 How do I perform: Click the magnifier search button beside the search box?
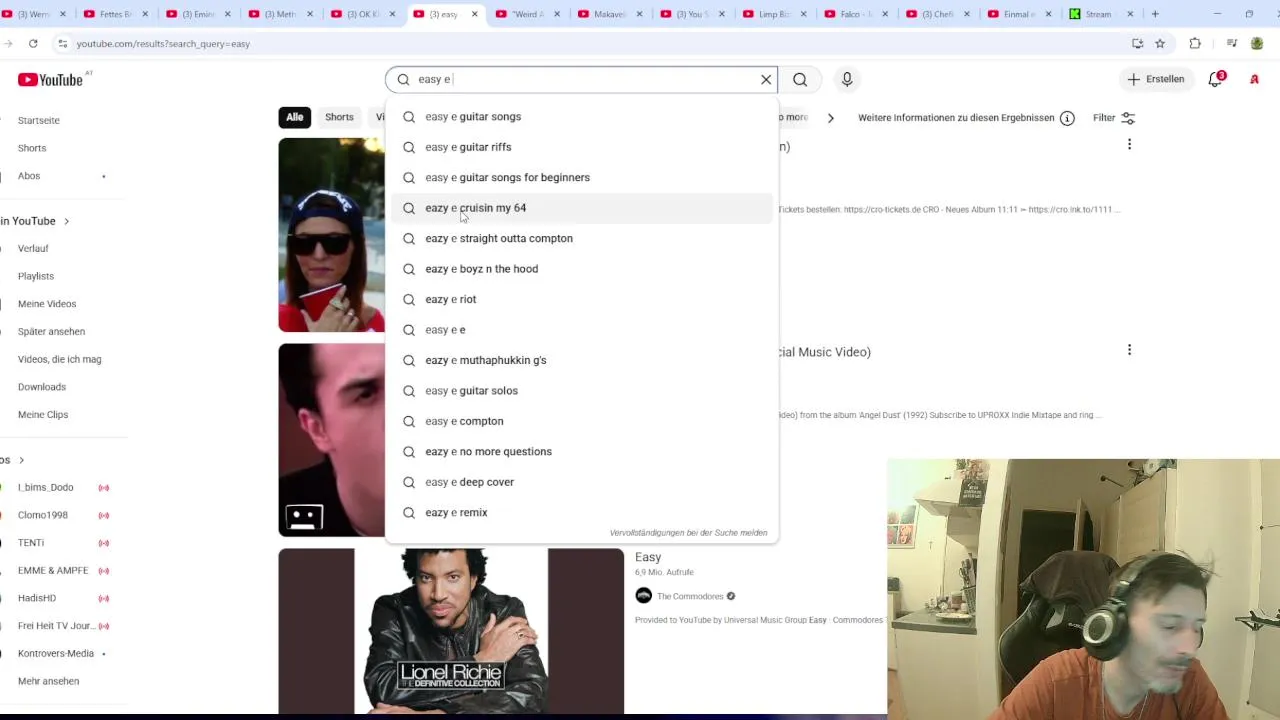800,79
